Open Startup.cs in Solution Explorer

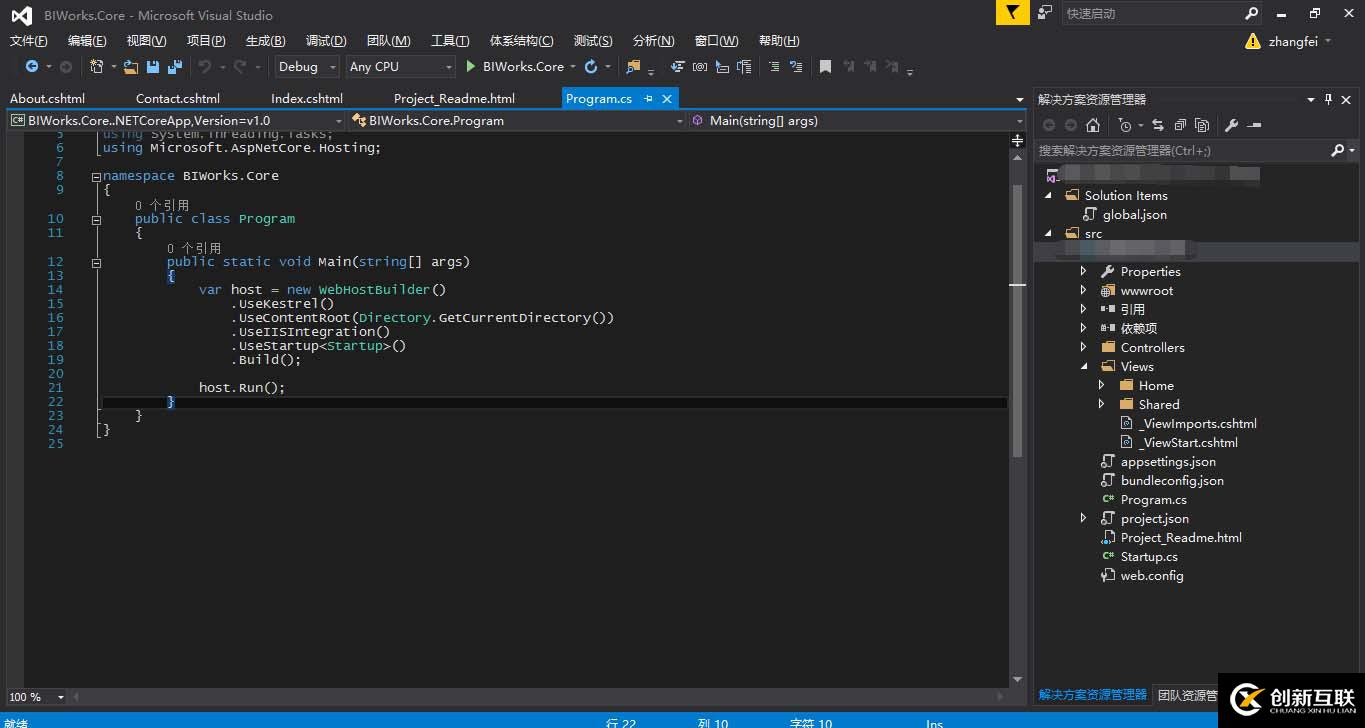pos(1148,556)
